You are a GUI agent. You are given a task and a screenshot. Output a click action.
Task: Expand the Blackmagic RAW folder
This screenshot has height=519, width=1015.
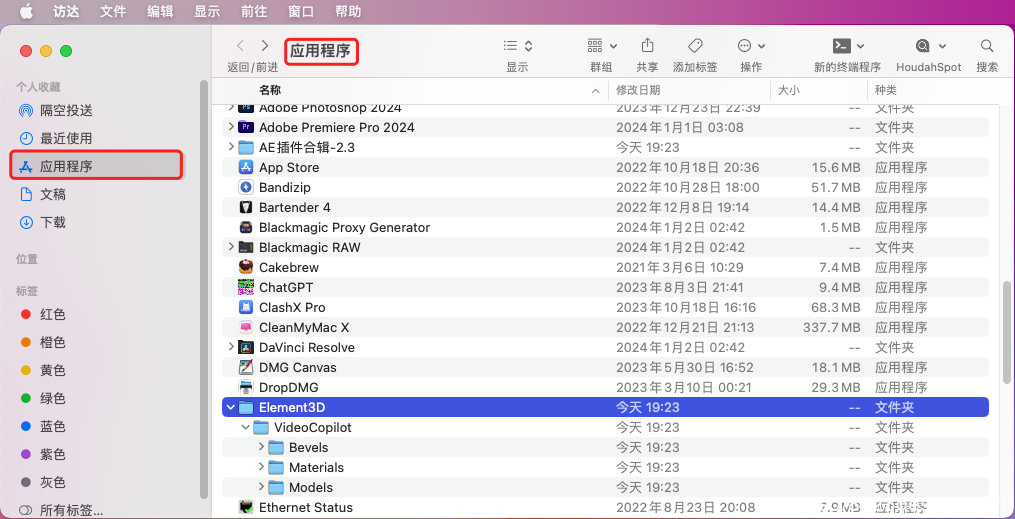pos(231,247)
